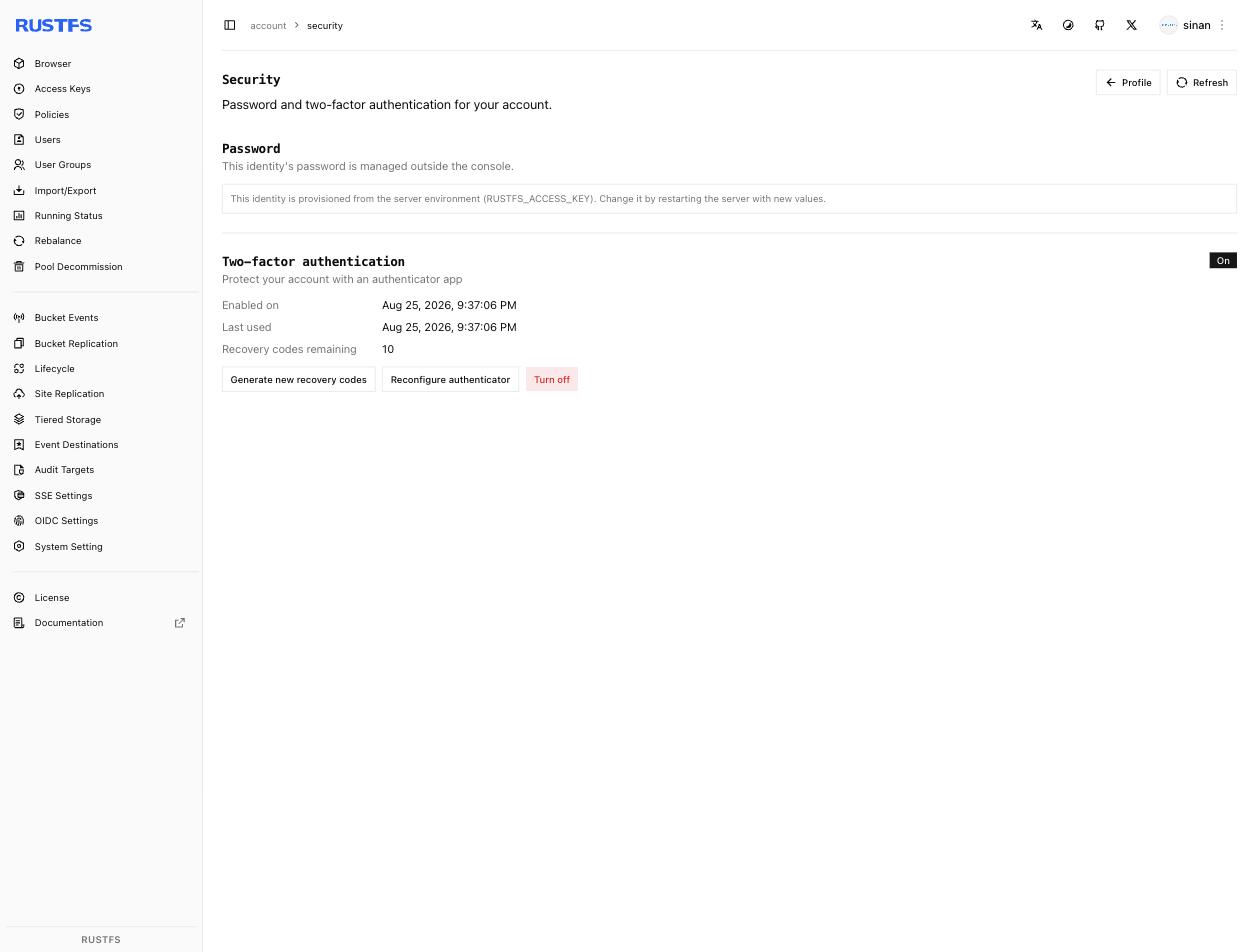Open the GitHub icon link
This screenshot has width=1256, height=952.
[x=1100, y=25]
